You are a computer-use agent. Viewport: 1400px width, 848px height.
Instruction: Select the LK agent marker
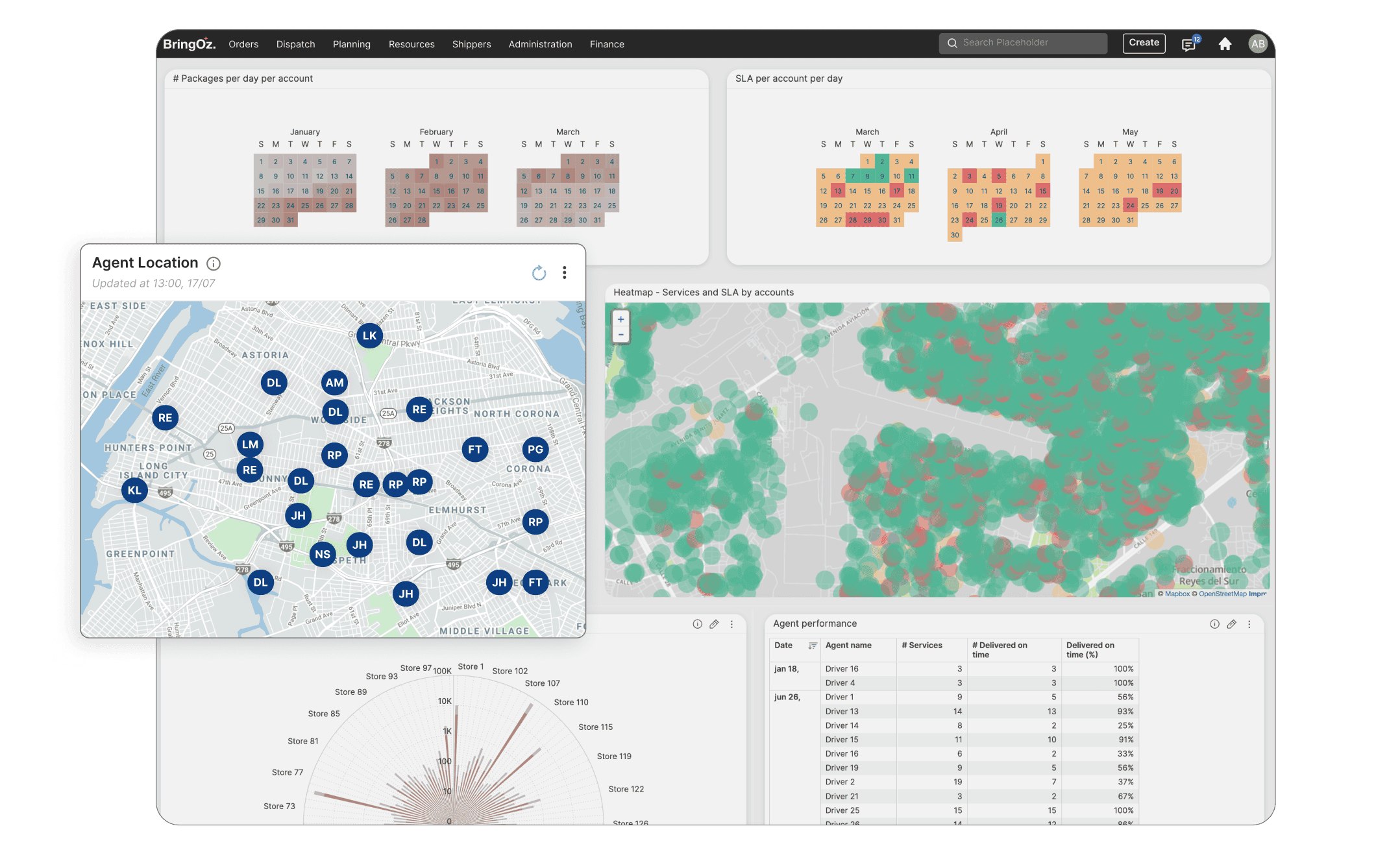point(369,335)
